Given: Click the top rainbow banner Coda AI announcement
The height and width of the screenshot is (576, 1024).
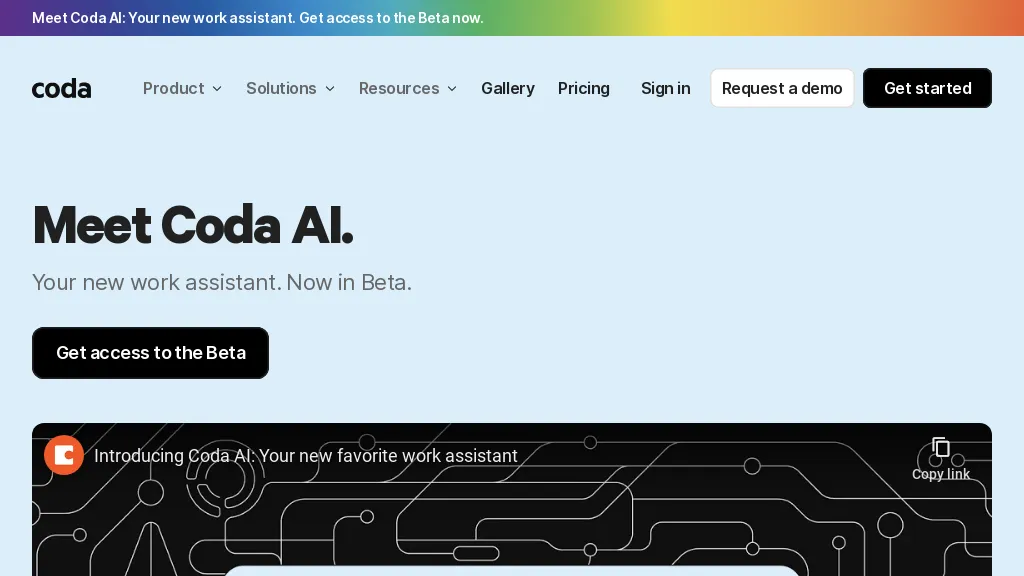Looking at the screenshot, I should coord(257,18).
